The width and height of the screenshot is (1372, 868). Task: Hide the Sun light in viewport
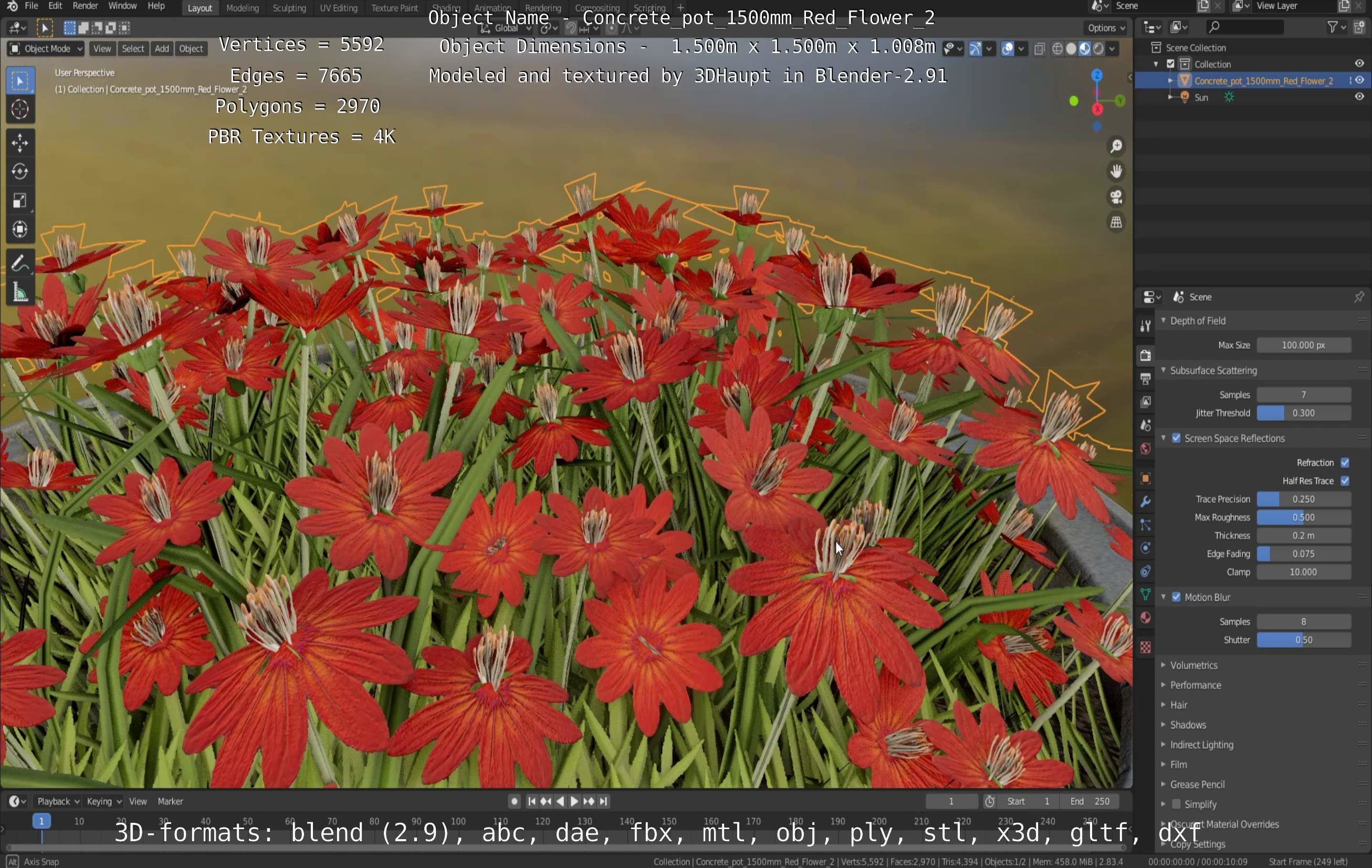pyautogui.click(x=1359, y=97)
